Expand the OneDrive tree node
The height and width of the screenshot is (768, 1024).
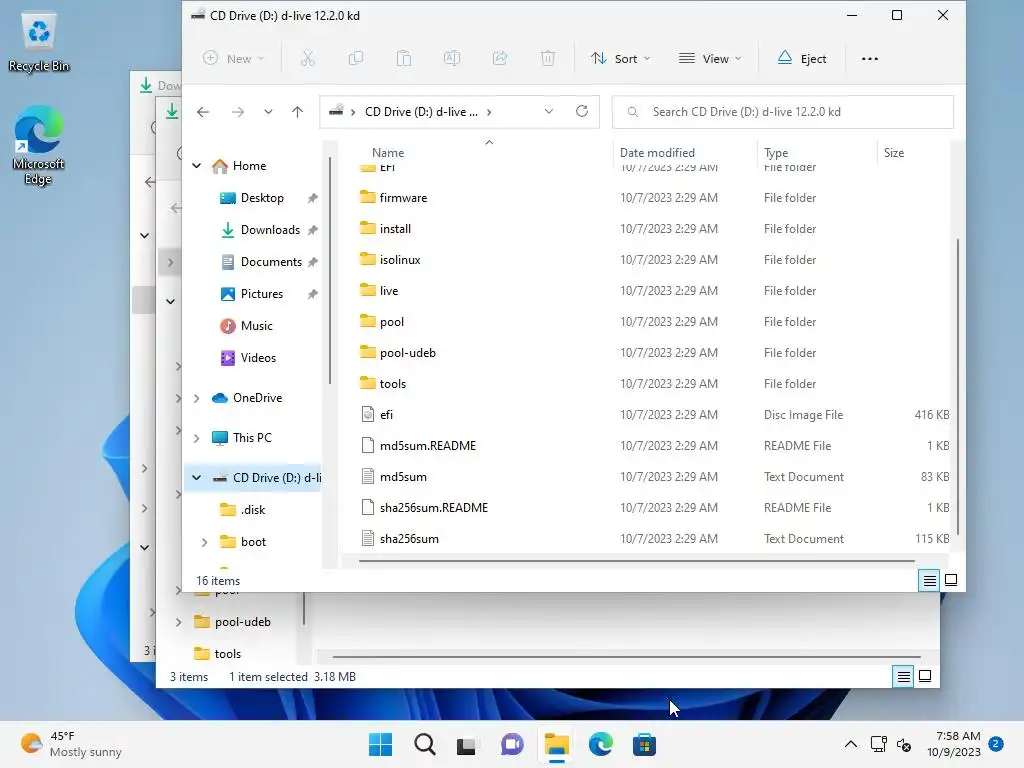point(197,398)
